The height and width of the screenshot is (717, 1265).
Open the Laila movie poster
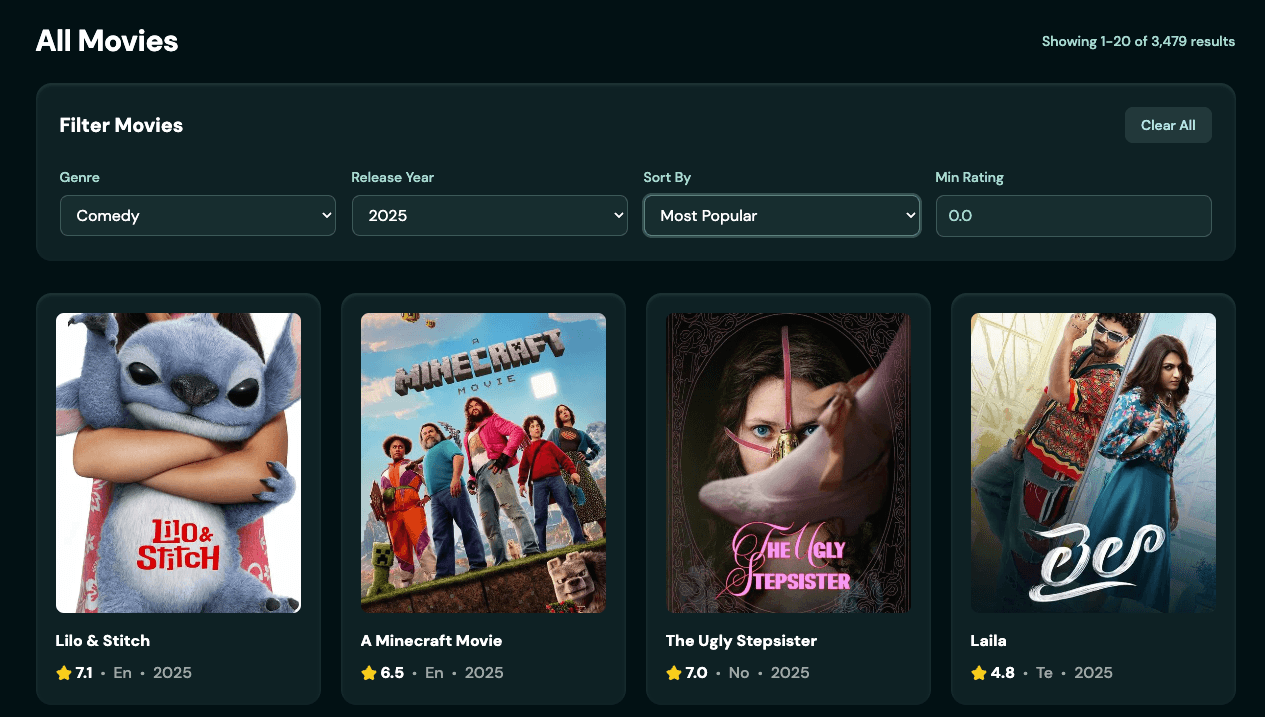[x=1093, y=463]
